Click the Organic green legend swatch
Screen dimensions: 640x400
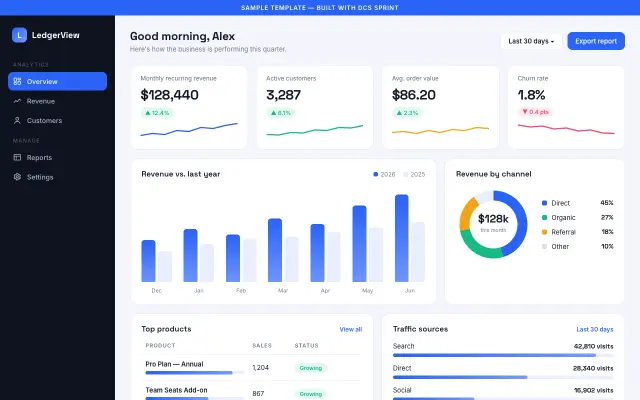(544, 218)
